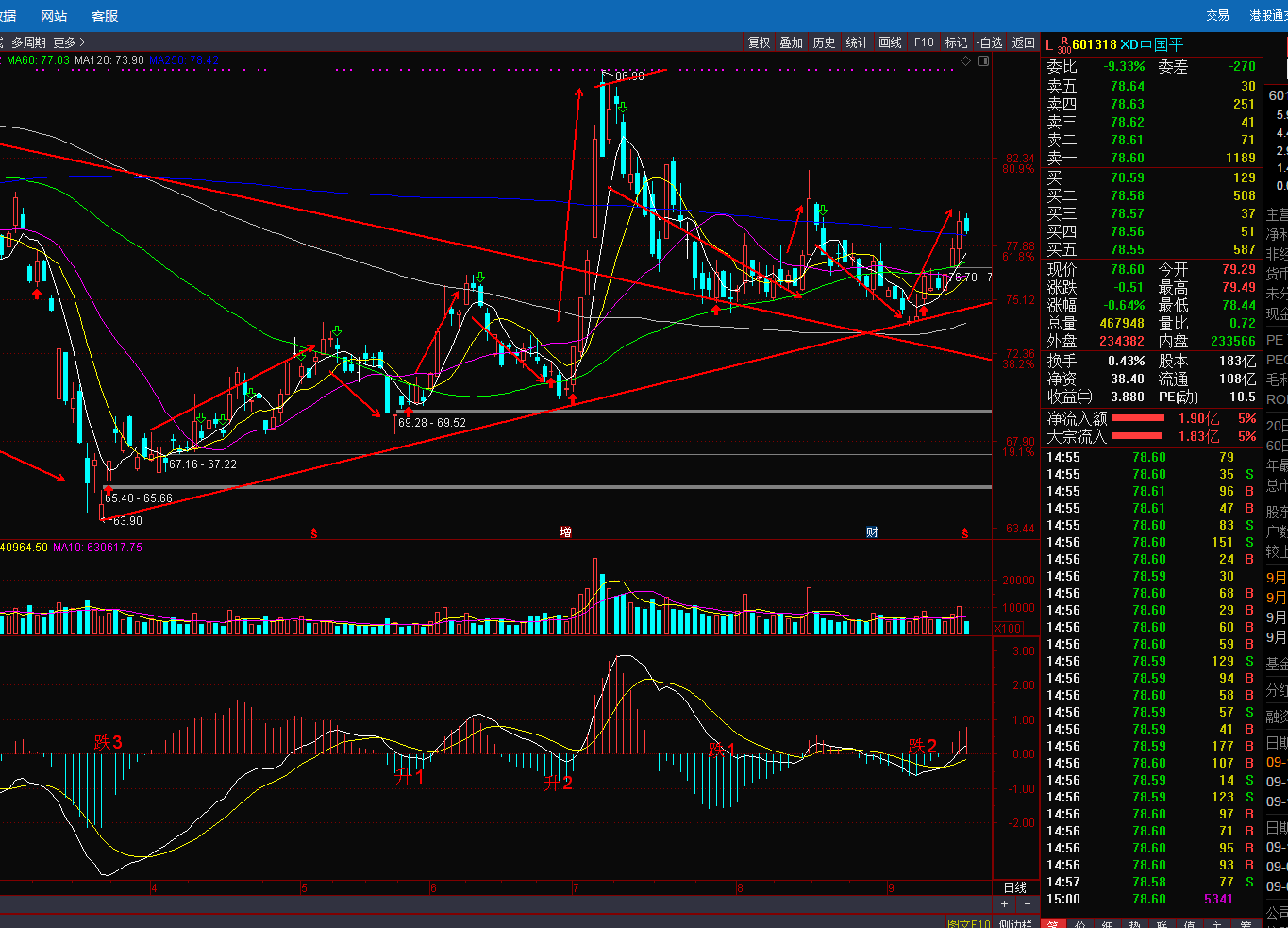Viewport: 1288px width, 928px height.
Task: Click the 总量 467948 value
Action: (1122, 323)
